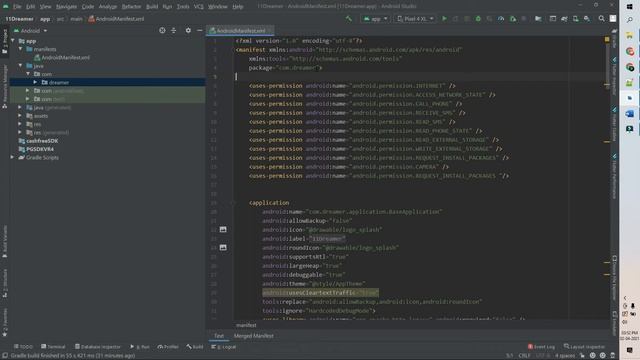Click AndroidManifest.xml in breadcrumb bar
The image size is (640, 360).
pyautogui.click(x=116, y=19)
